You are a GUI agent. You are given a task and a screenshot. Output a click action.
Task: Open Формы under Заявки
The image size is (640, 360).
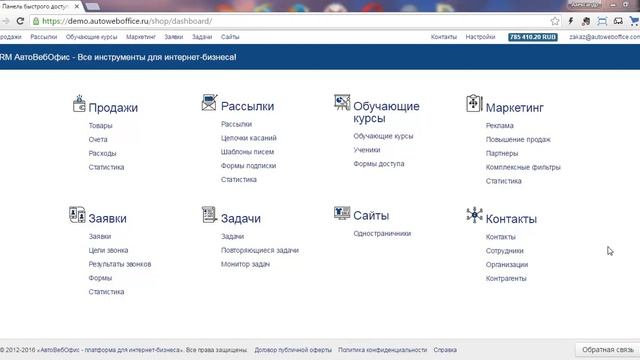(x=100, y=278)
